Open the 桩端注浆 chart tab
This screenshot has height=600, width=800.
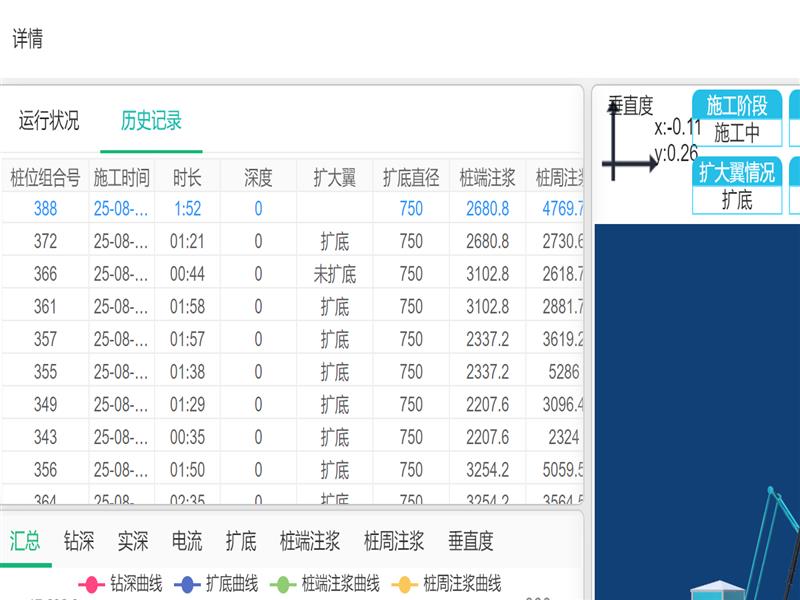pos(310,541)
